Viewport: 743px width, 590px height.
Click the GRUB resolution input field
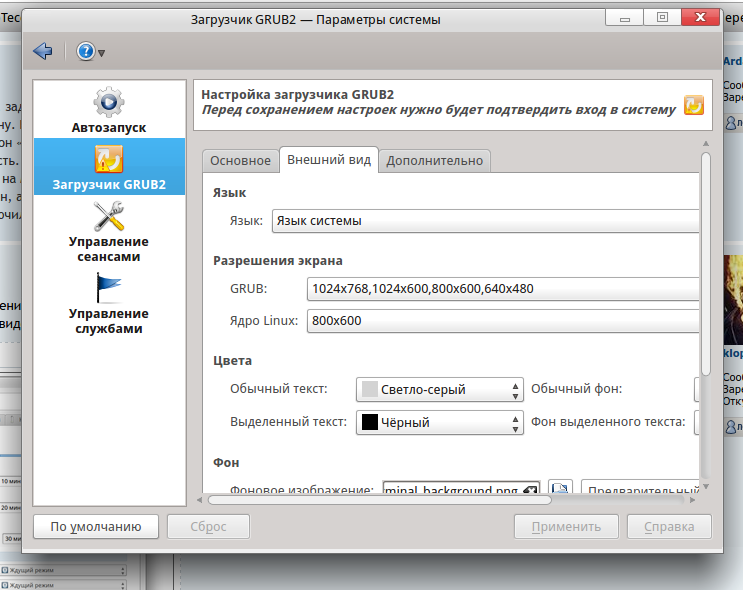[503, 289]
